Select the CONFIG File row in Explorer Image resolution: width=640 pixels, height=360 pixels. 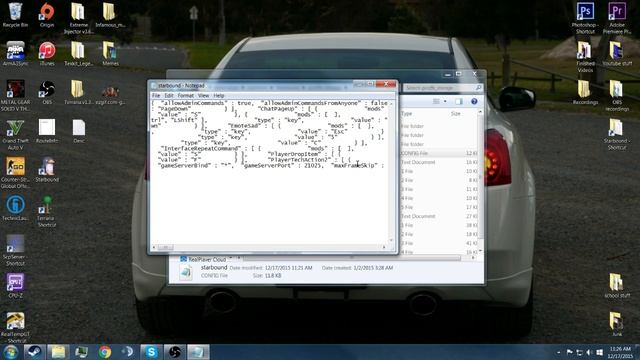[438, 153]
